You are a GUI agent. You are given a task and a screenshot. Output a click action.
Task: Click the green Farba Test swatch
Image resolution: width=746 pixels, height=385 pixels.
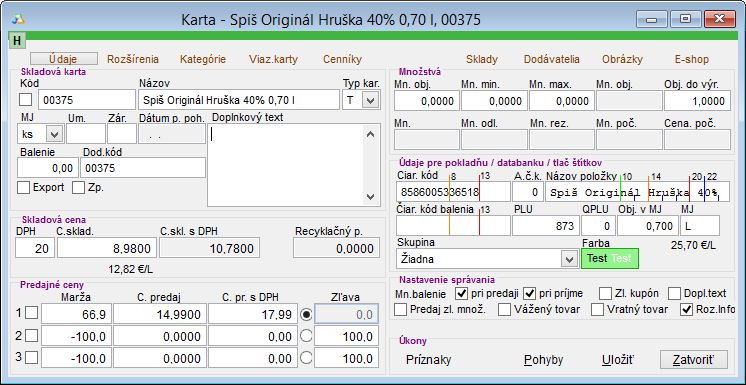coord(609,258)
